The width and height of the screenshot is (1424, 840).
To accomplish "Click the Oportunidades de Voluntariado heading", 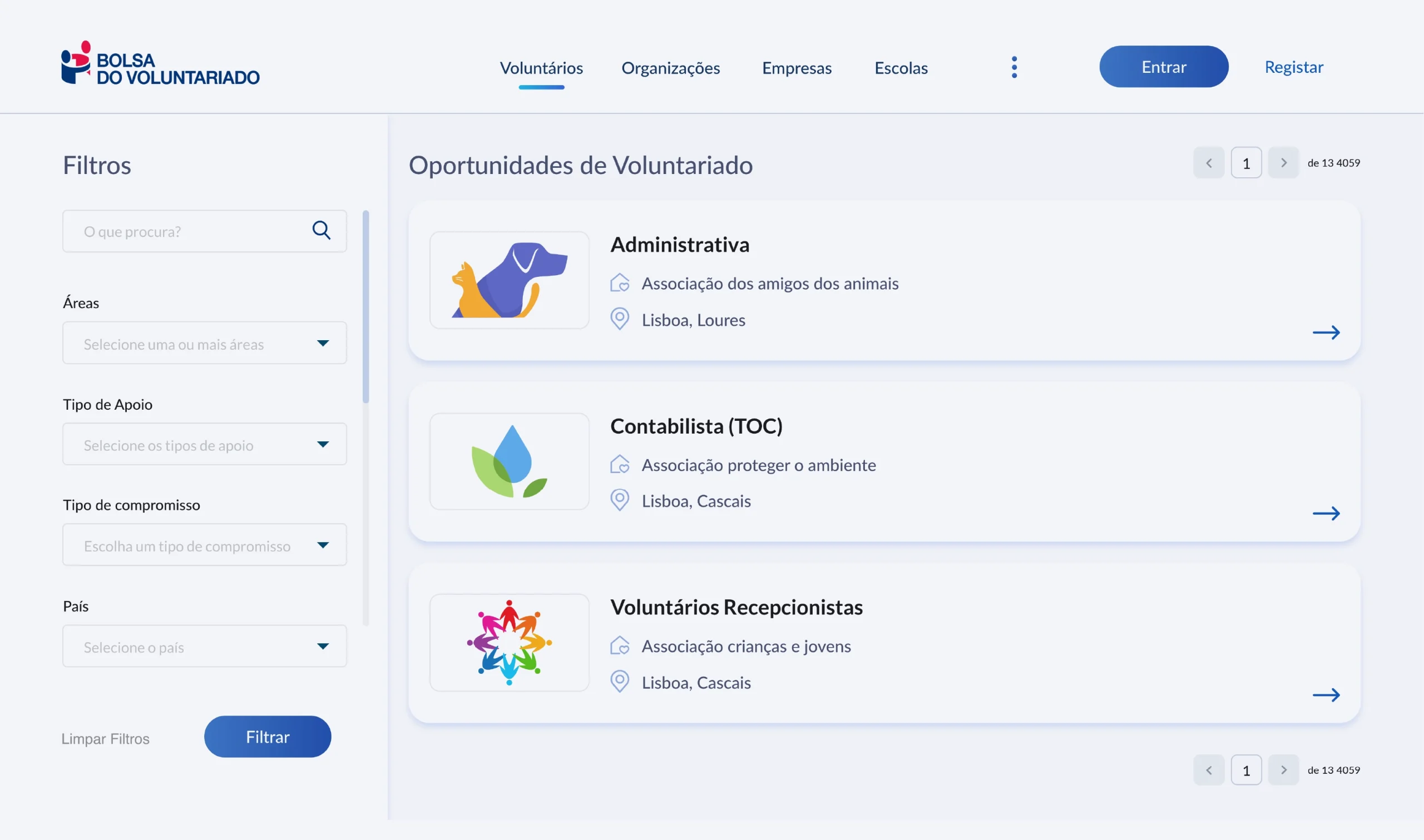I will pos(581,165).
